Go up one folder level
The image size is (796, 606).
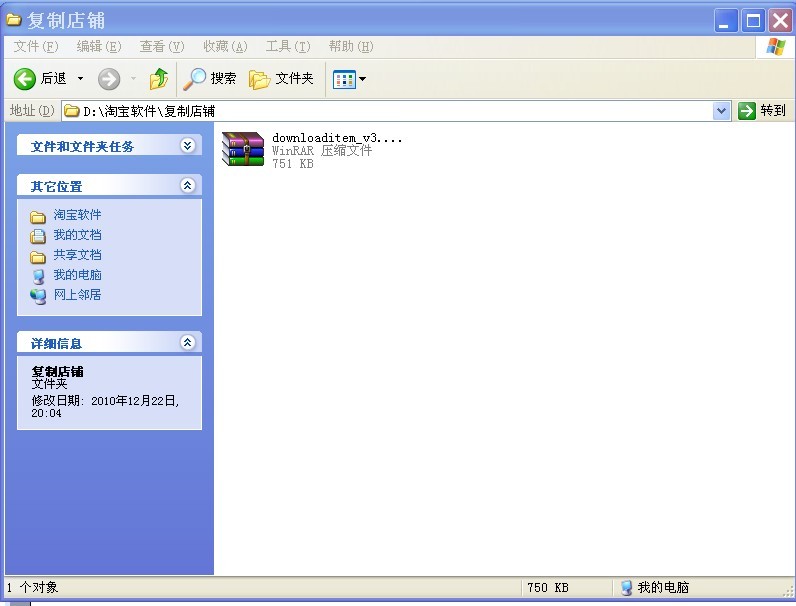pos(159,79)
